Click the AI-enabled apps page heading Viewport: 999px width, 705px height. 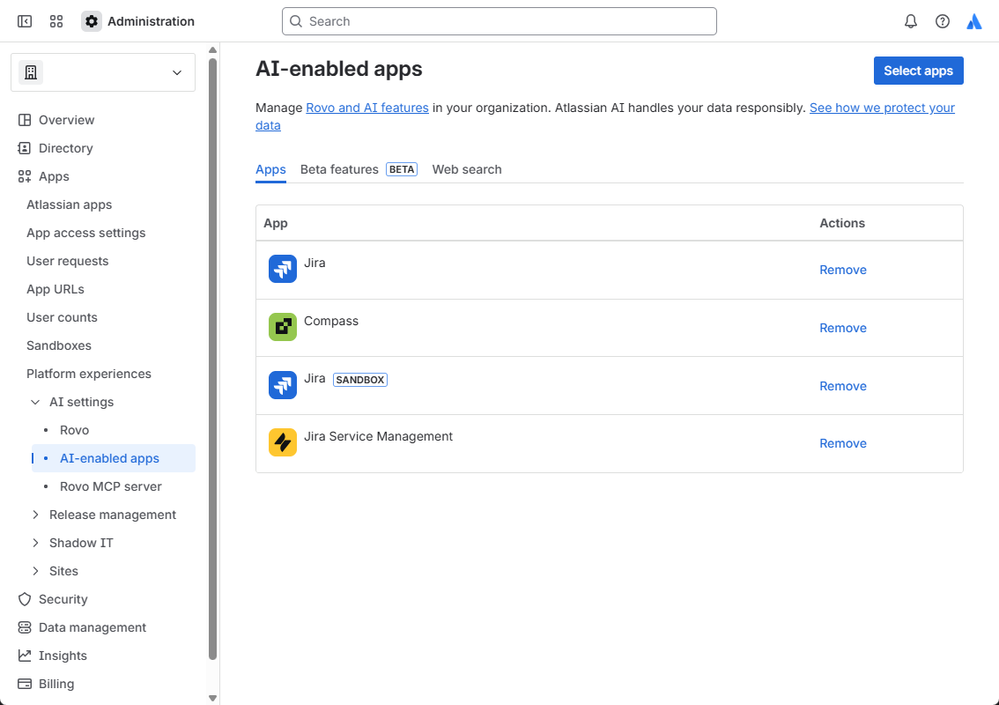coord(339,69)
